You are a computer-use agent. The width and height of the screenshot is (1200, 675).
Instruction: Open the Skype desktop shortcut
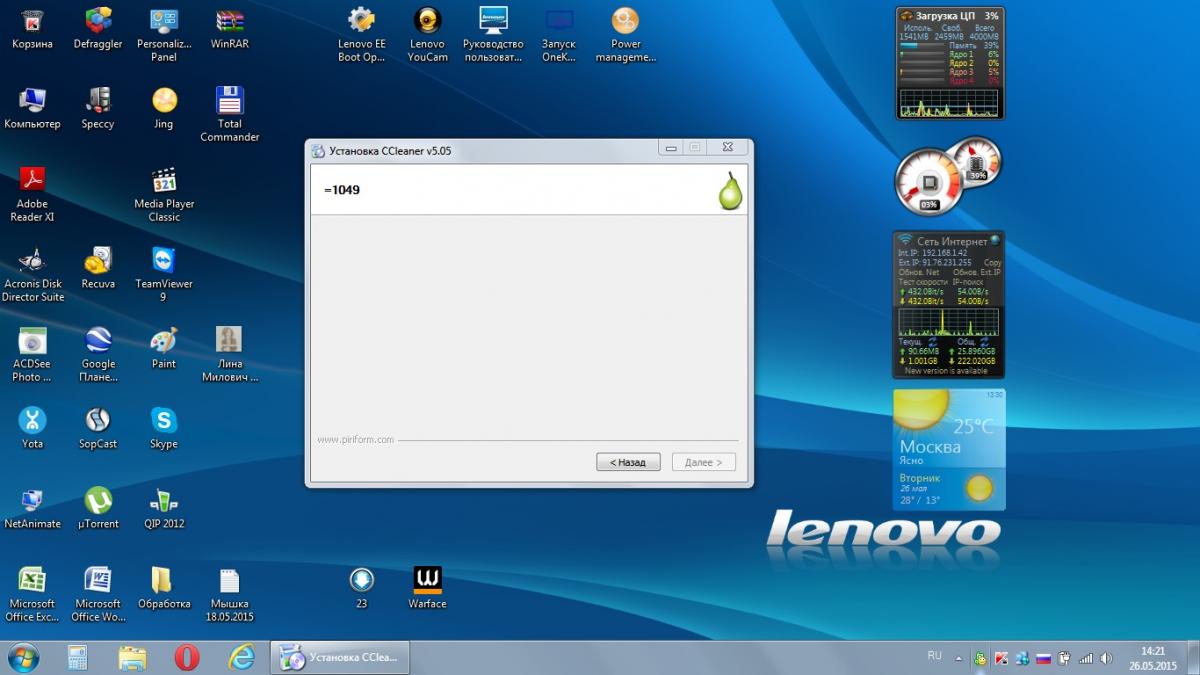coord(164,422)
